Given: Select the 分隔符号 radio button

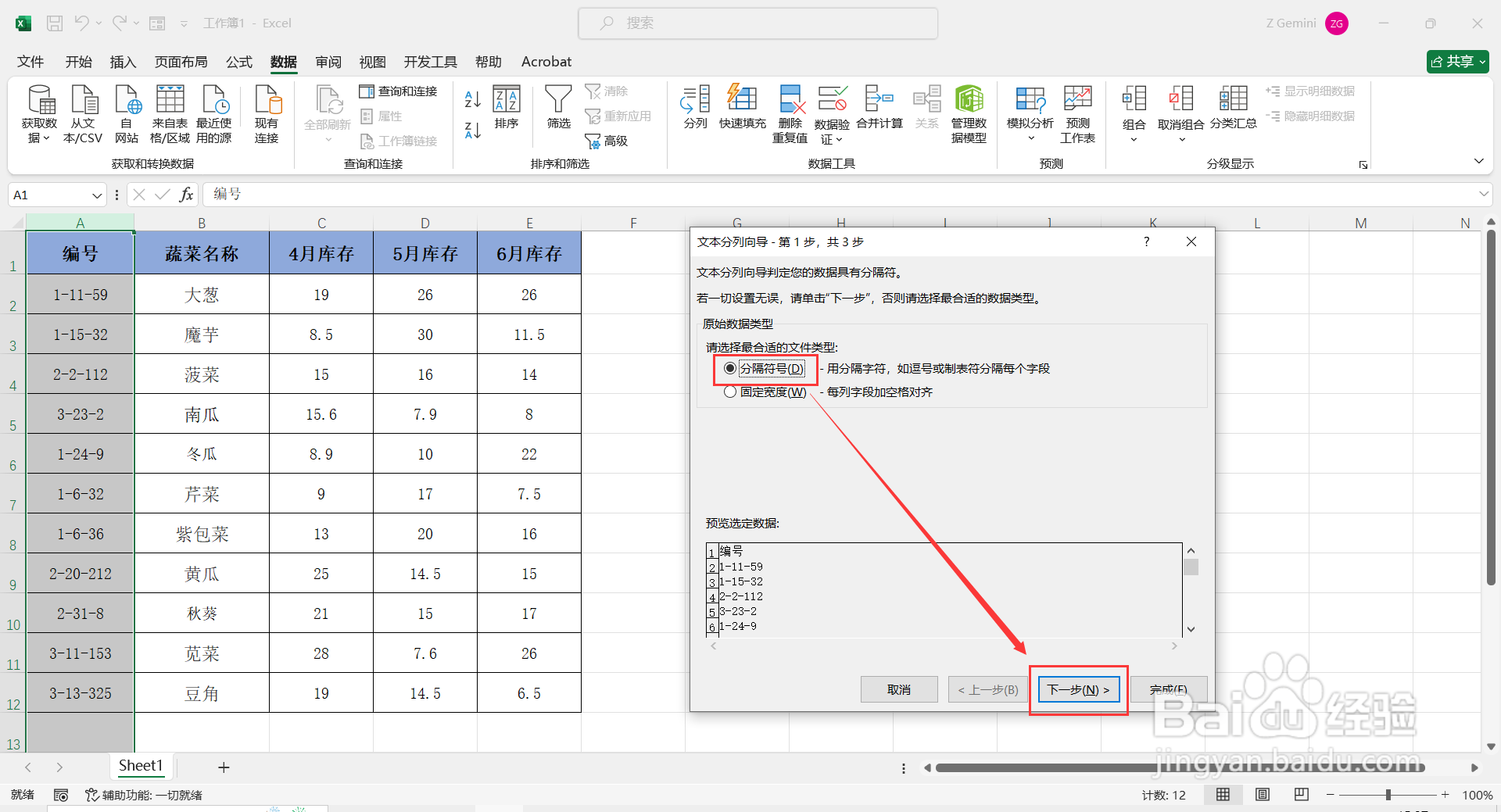Looking at the screenshot, I should (x=730, y=368).
